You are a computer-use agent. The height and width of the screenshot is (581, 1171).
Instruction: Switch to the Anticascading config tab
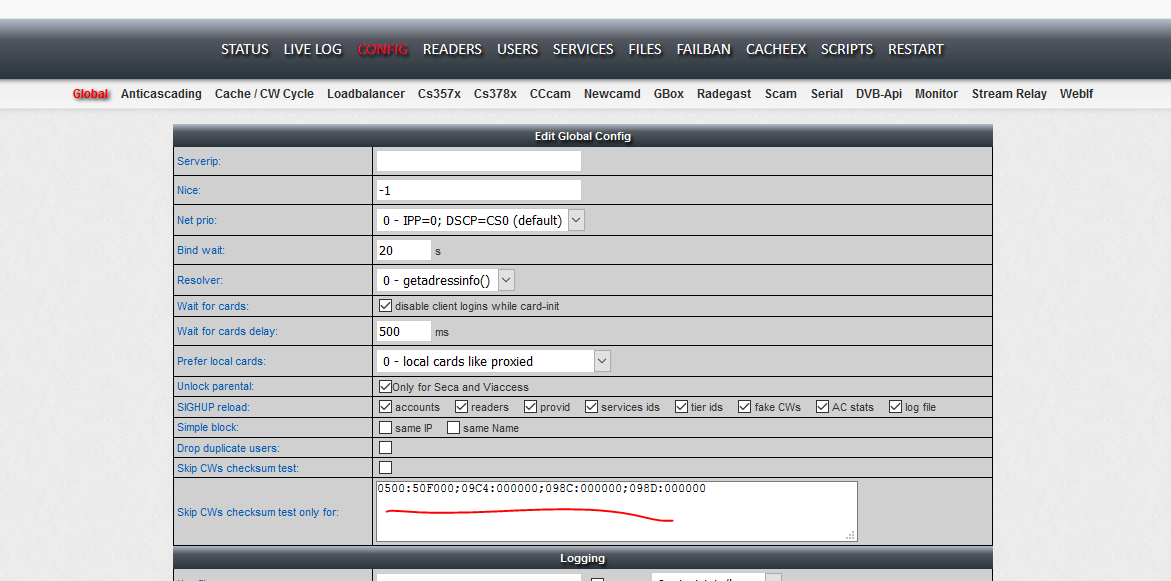tap(161, 94)
